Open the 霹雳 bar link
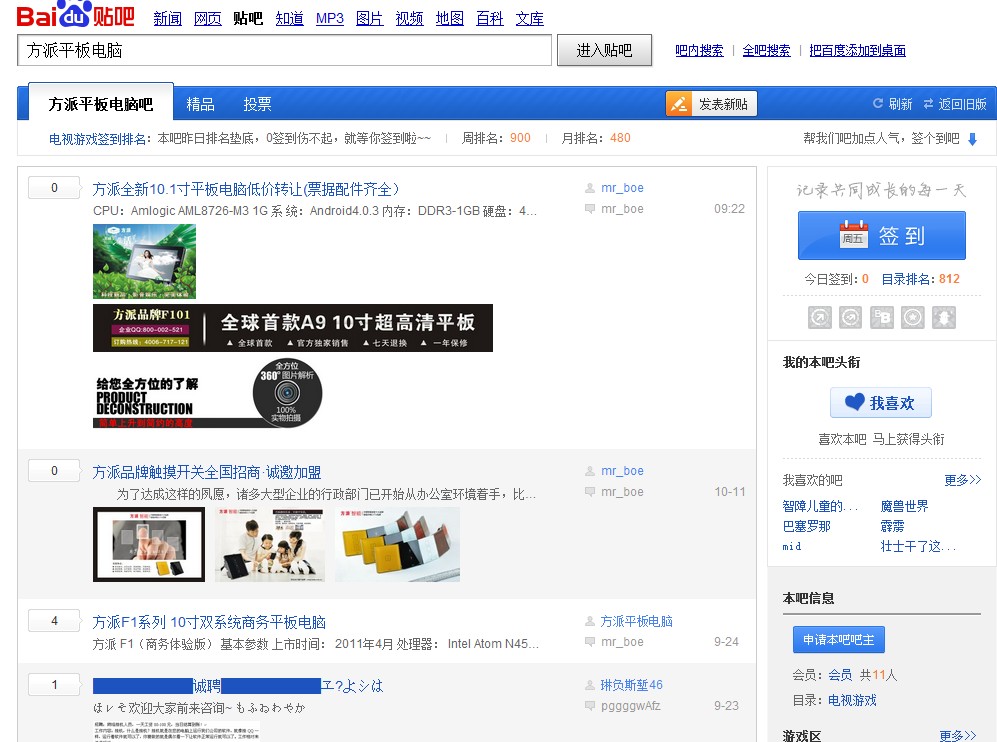This screenshot has width=997, height=742. pyautogui.click(x=892, y=526)
